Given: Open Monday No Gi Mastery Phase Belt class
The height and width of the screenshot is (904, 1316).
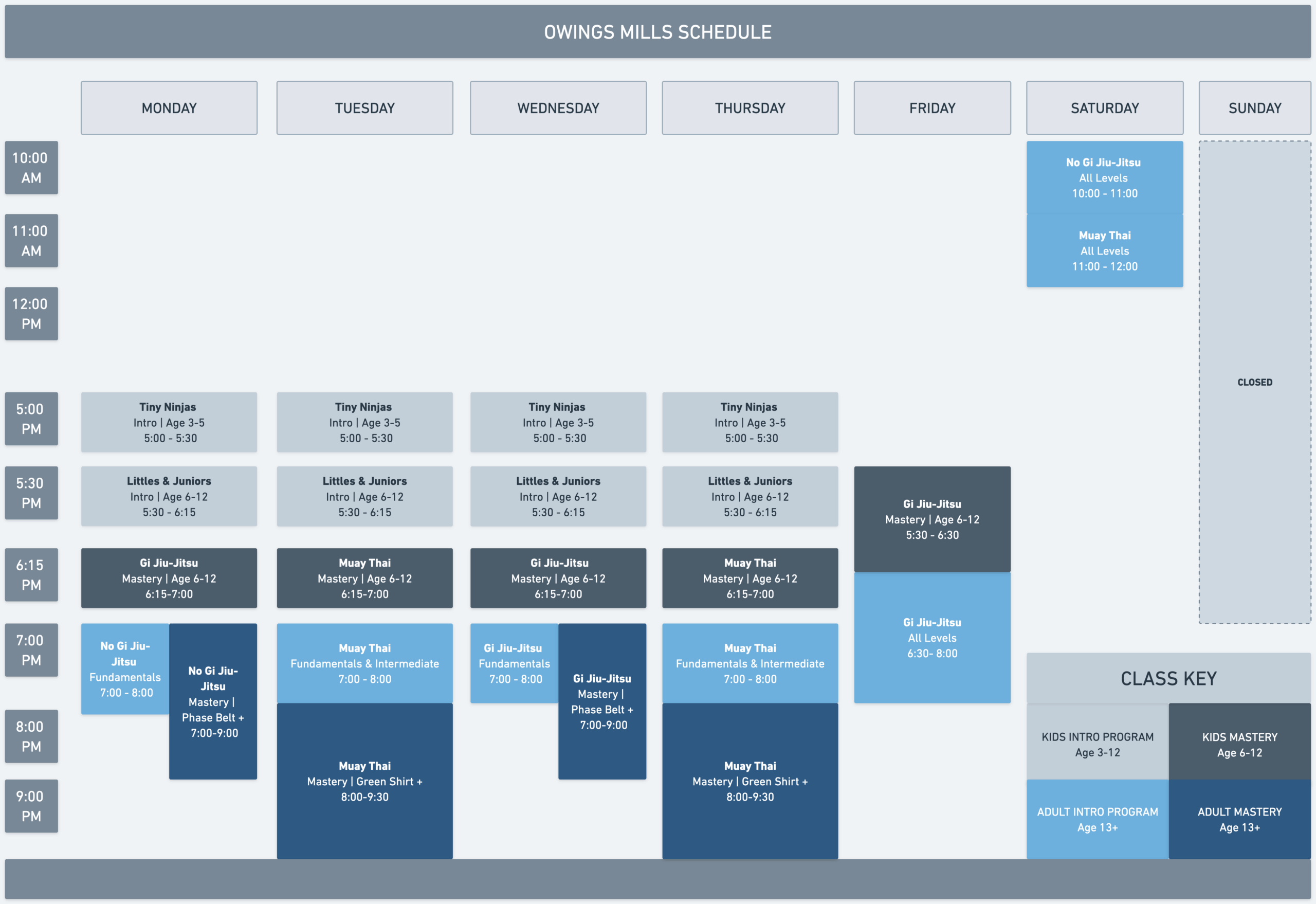Looking at the screenshot, I should click(x=213, y=701).
